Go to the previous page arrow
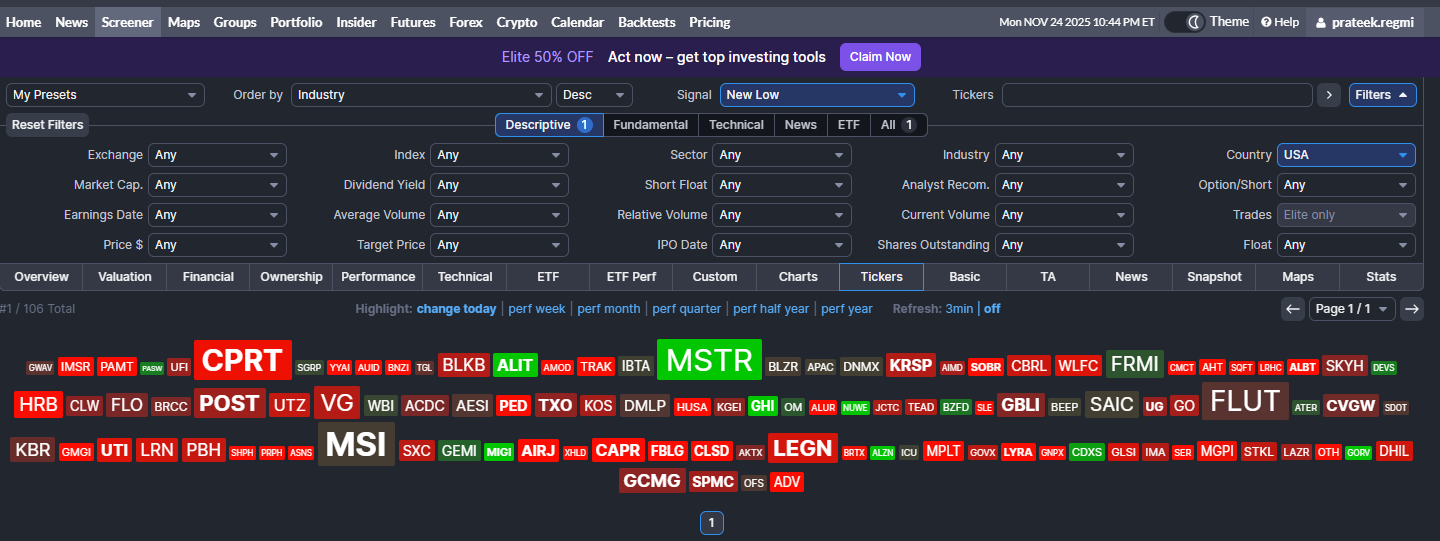The height and width of the screenshot is (541, 1440). pos(1293,309)
